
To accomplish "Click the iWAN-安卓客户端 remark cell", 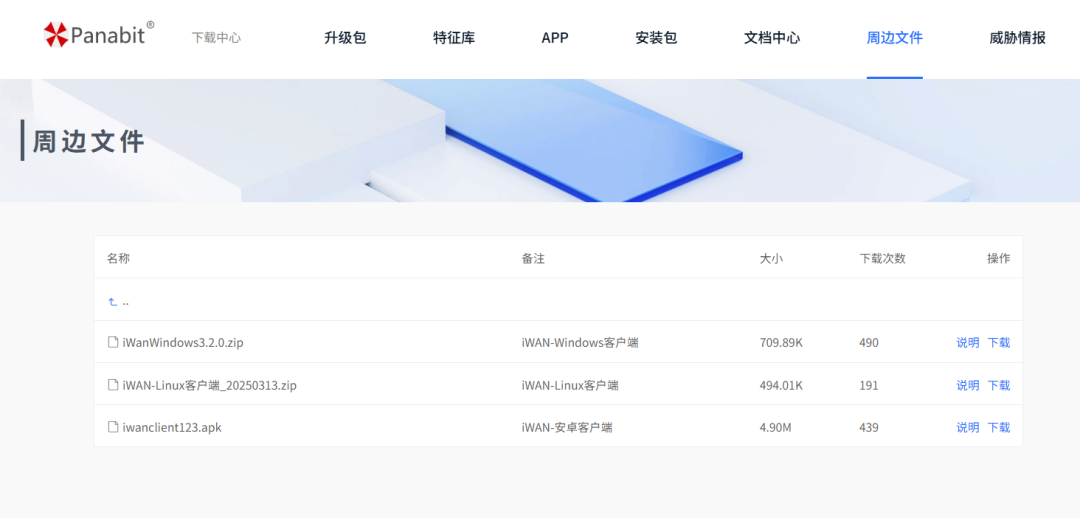I will click(567, 427).
